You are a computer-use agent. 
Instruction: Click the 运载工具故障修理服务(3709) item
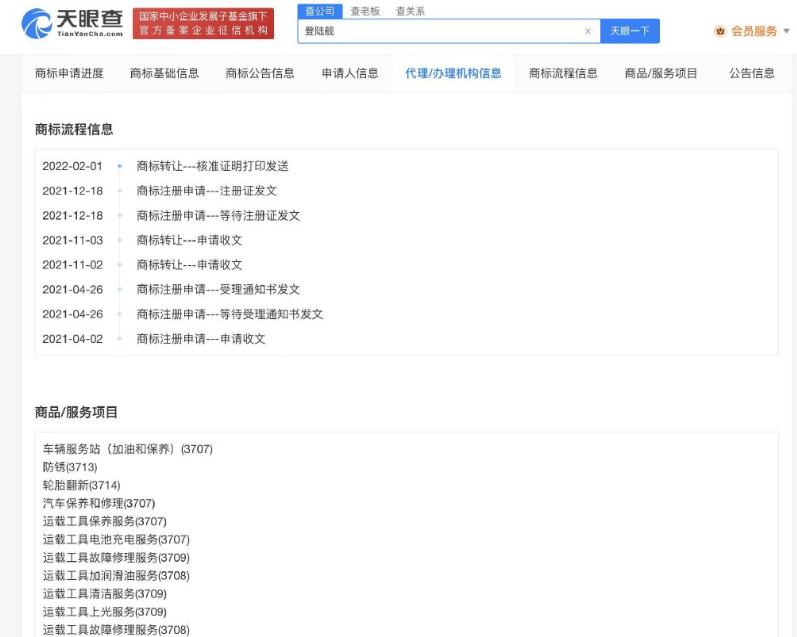pyautogui.click(x=116, y=558)
